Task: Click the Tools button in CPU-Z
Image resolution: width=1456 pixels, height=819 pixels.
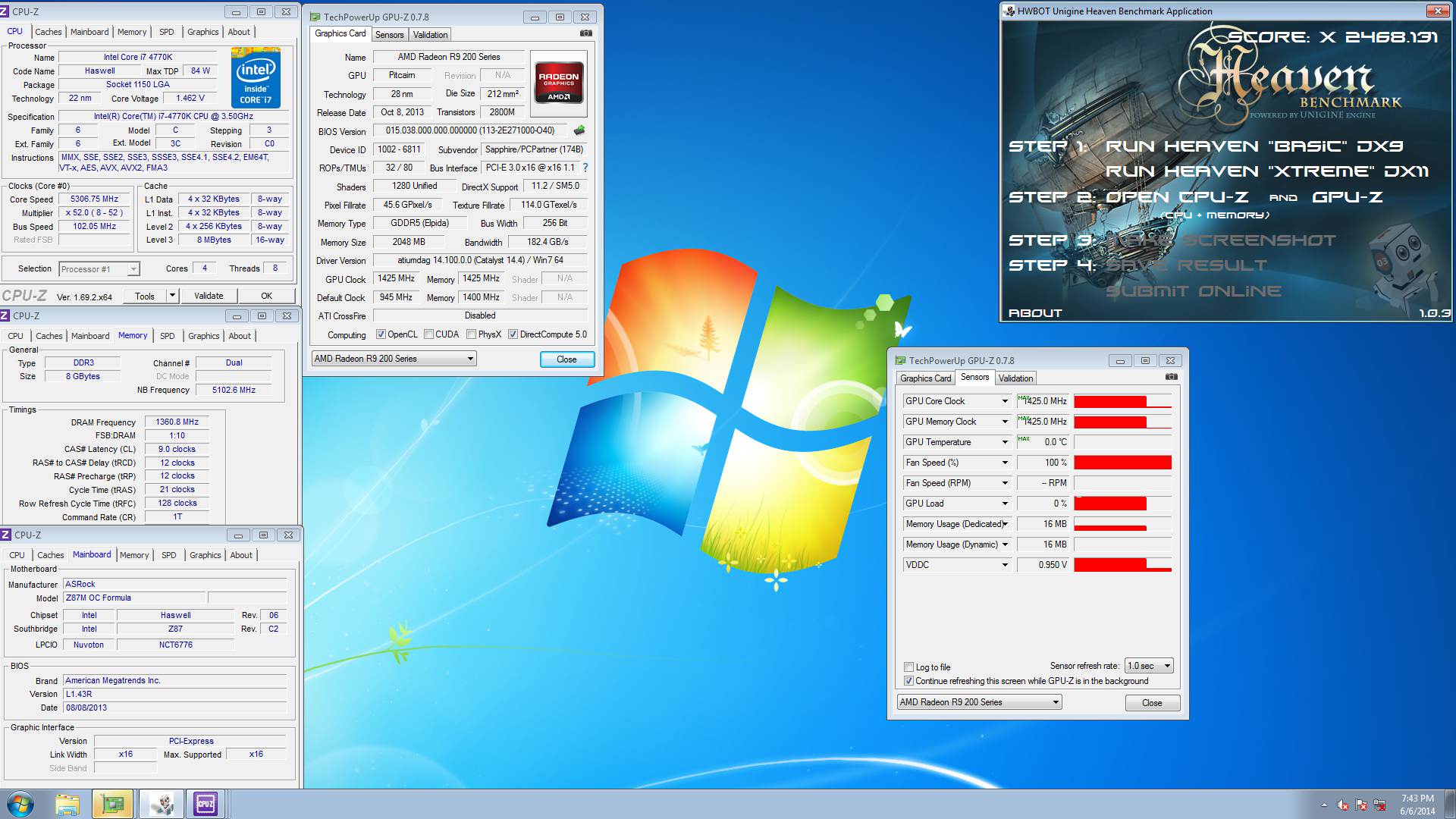Action: [145, 296]
